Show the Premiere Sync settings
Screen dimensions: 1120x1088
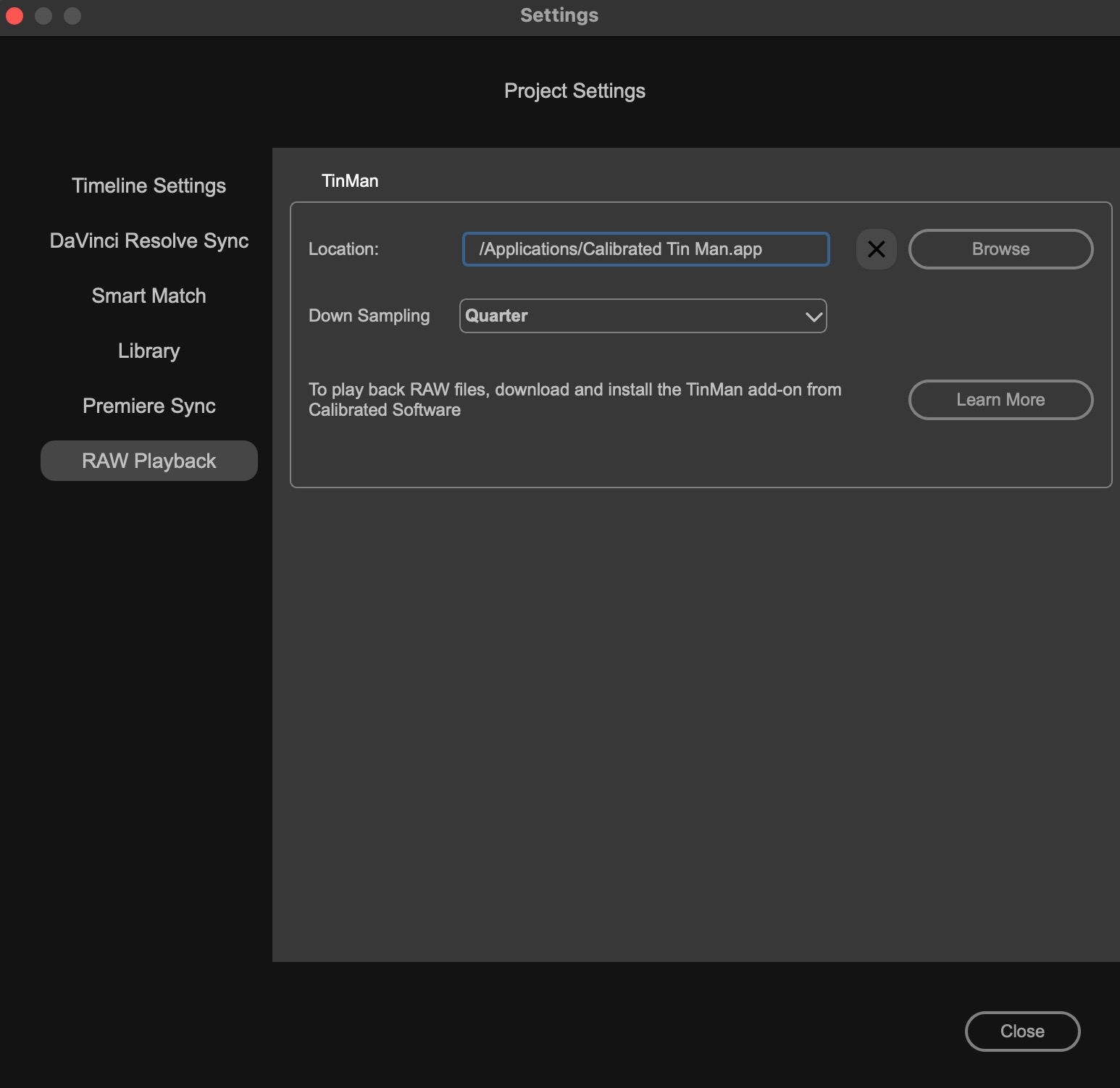(149, 406)
